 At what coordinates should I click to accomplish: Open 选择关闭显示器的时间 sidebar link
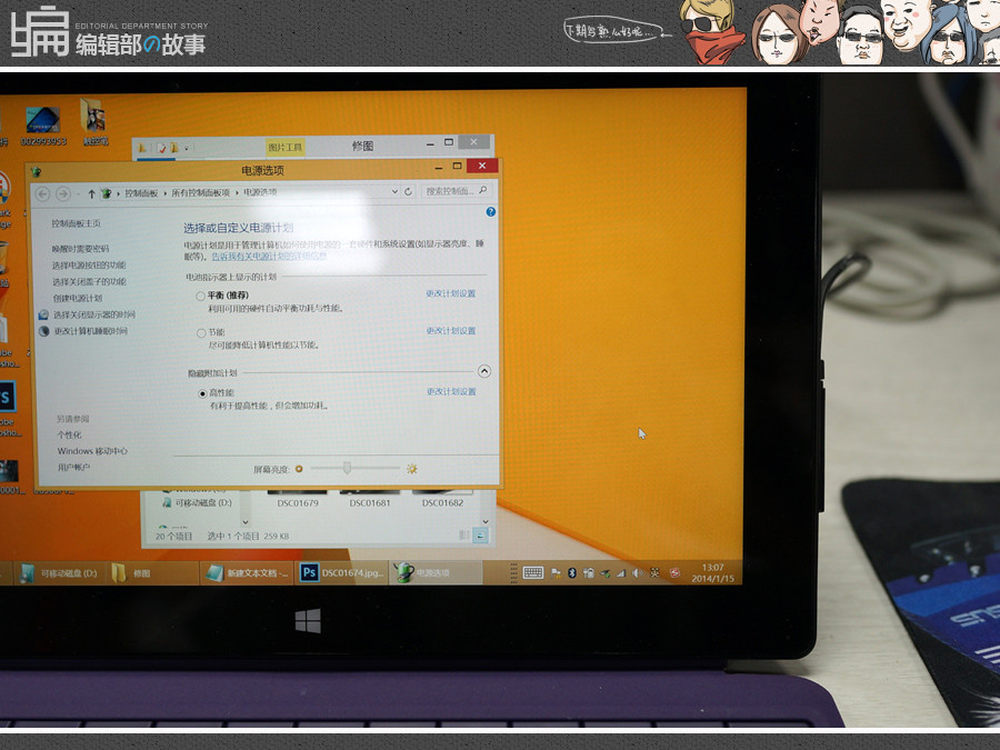pos(94,315)
